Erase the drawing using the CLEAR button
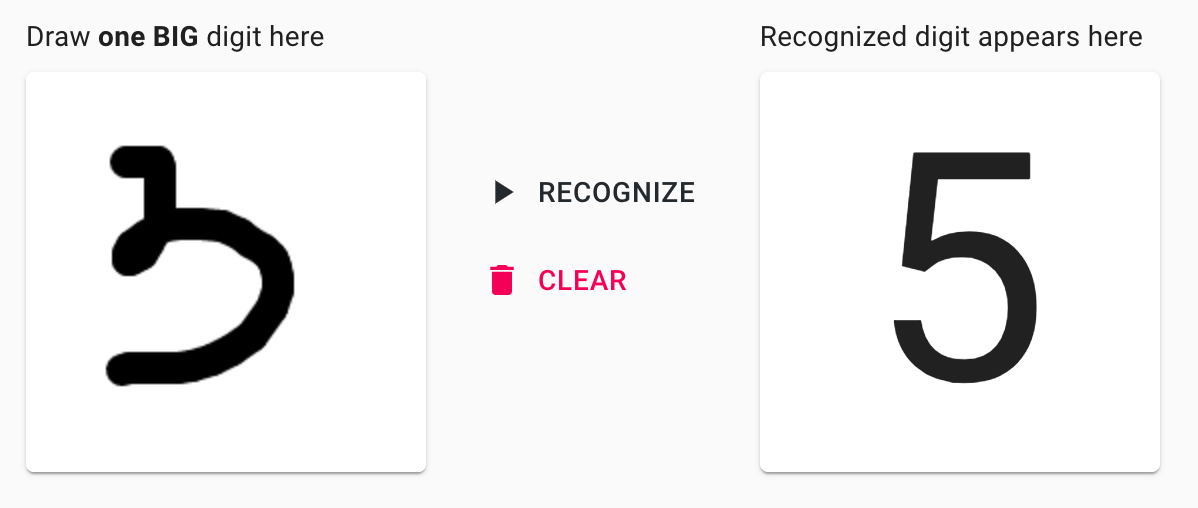 (x=559, y=280)
